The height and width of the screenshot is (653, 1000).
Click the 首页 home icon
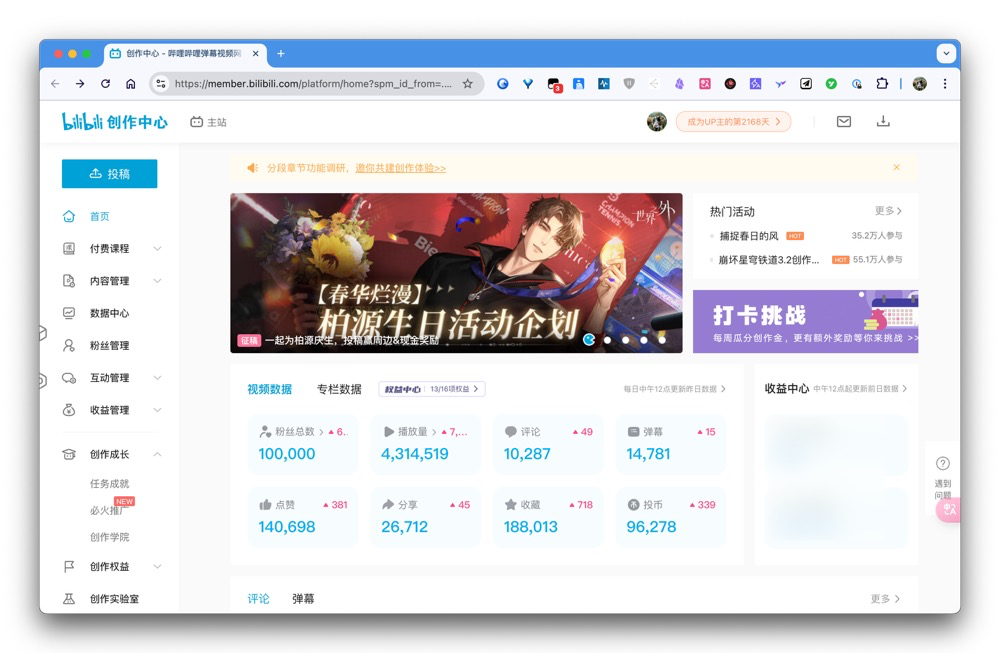(69, 216)
